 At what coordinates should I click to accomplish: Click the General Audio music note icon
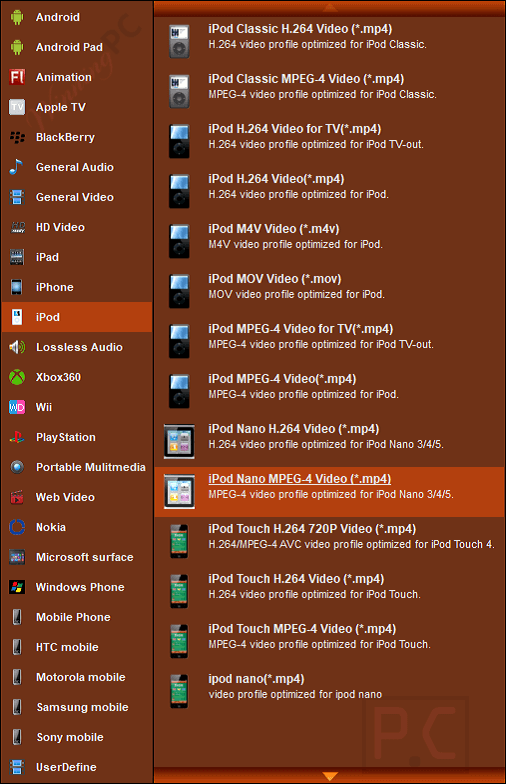point(16,167)
